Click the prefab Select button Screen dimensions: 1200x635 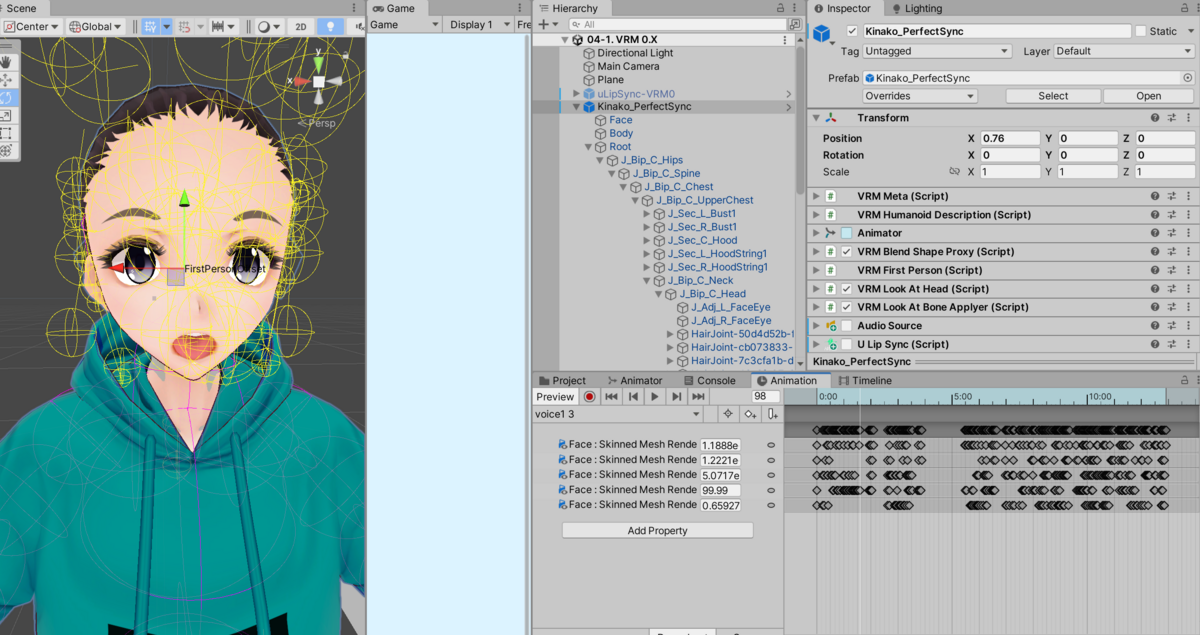[1053, 96]
